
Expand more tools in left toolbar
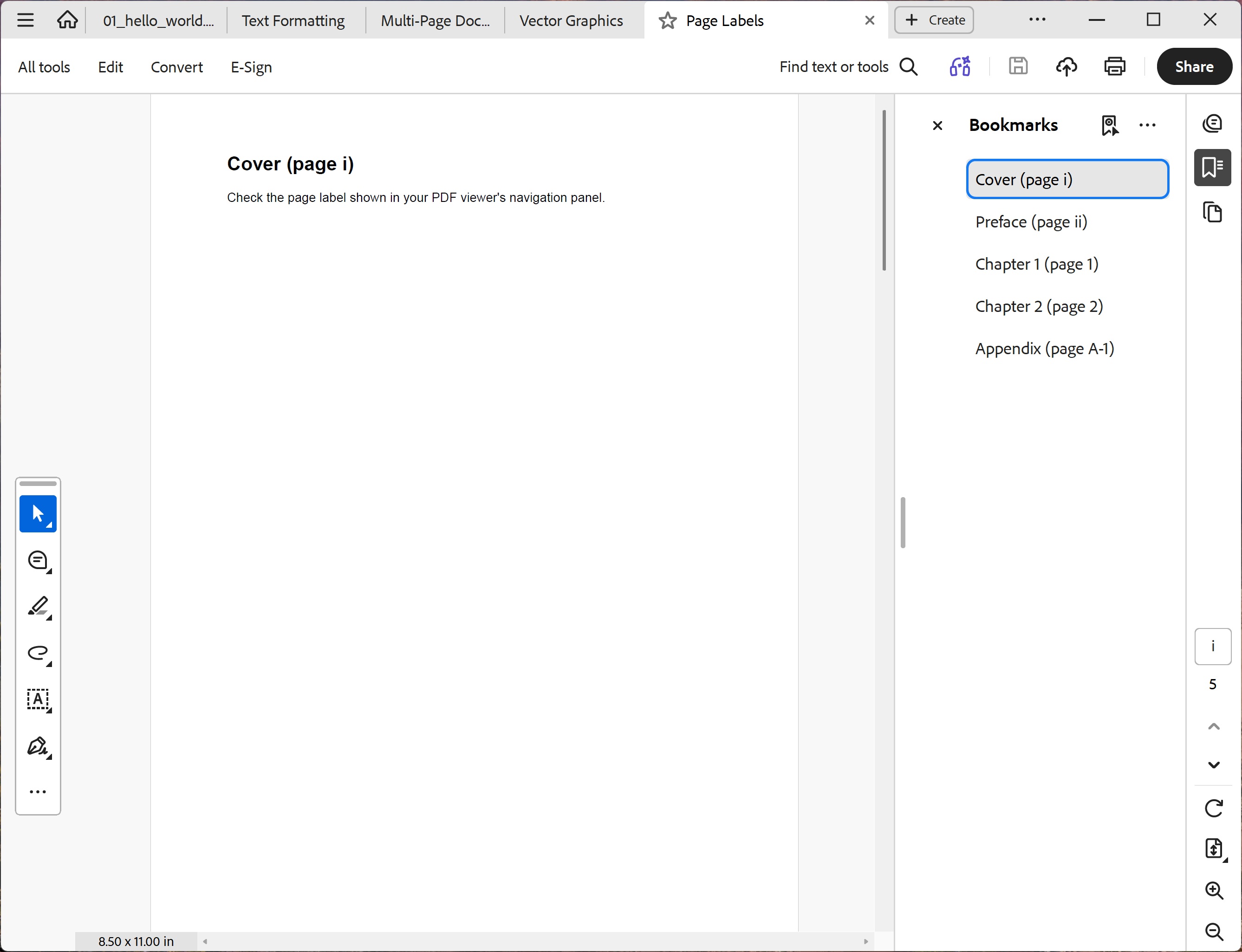click(x=38, y=791)
